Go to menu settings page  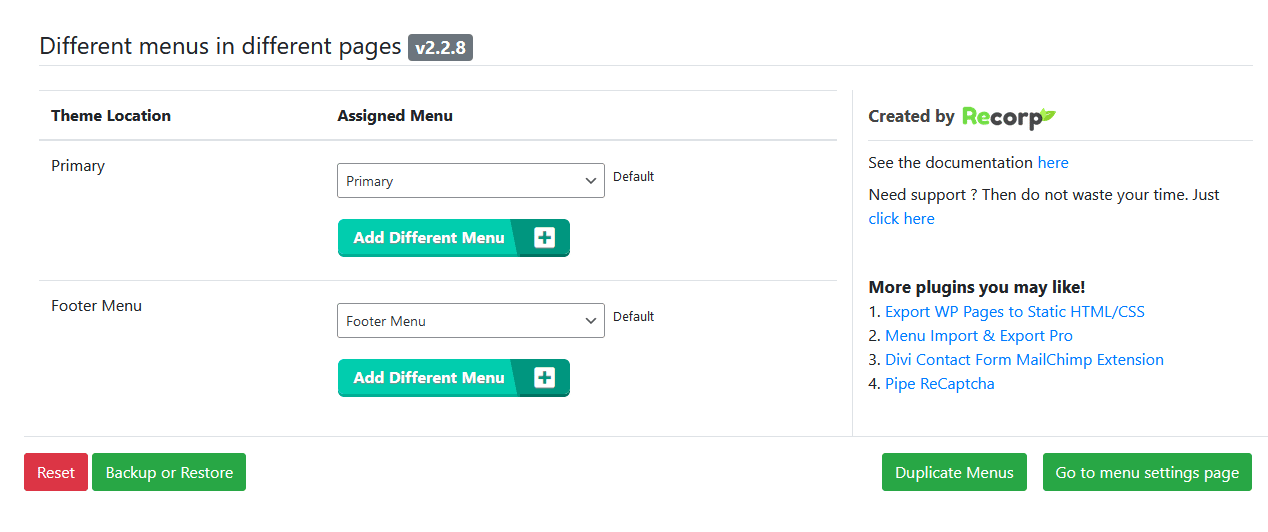(1147, 473)
